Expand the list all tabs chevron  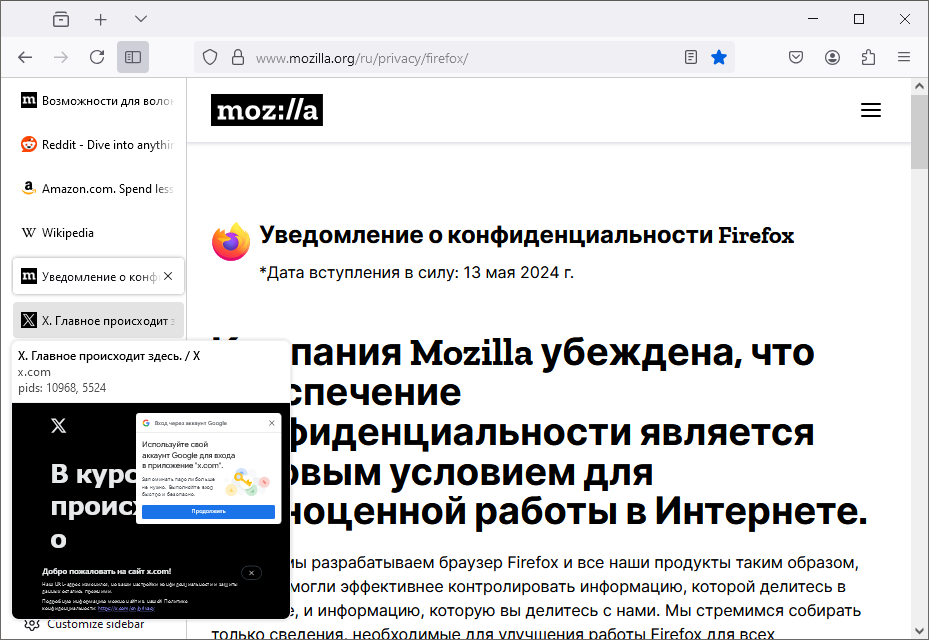click(140, 19)
